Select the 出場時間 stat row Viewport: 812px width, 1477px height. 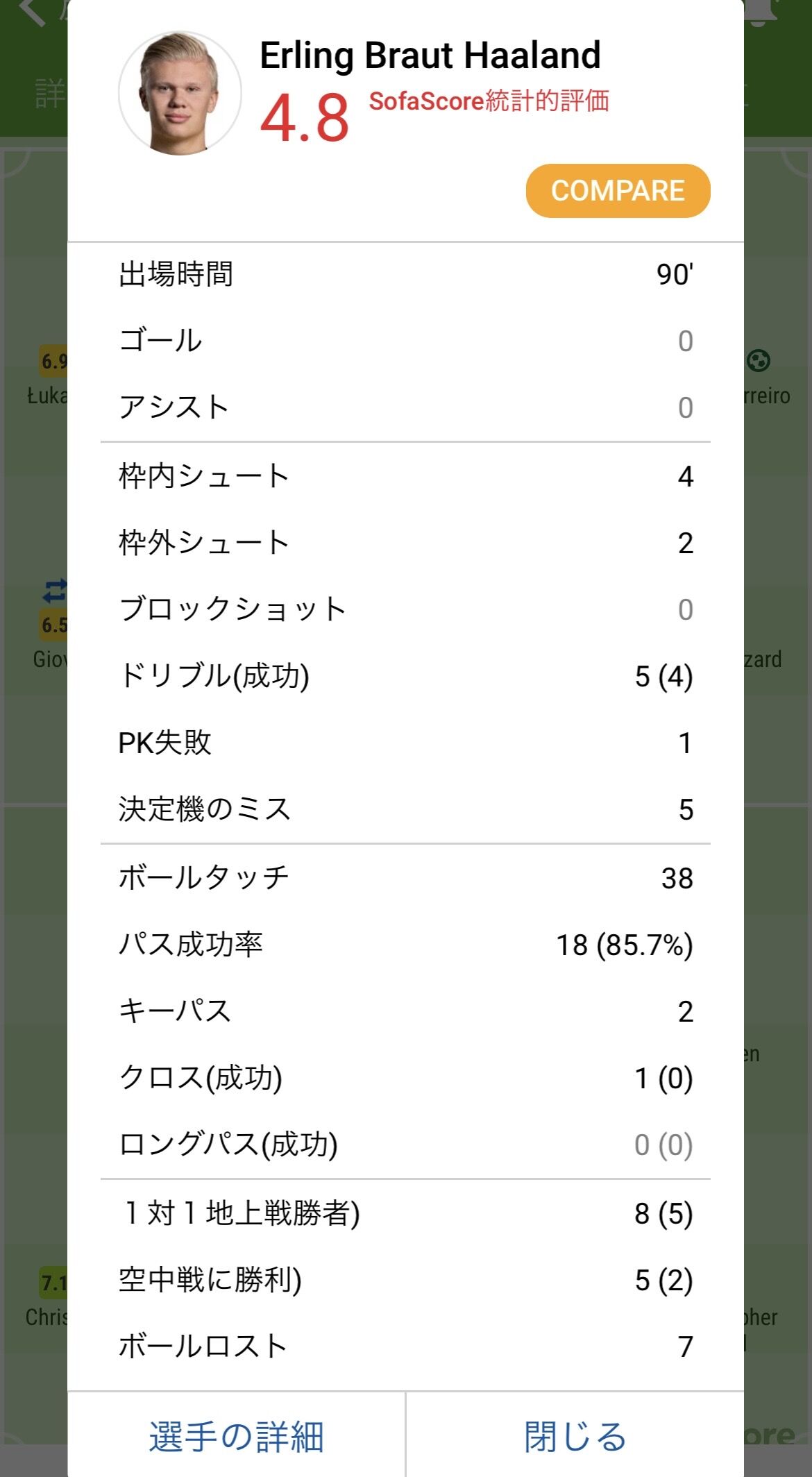405,274
